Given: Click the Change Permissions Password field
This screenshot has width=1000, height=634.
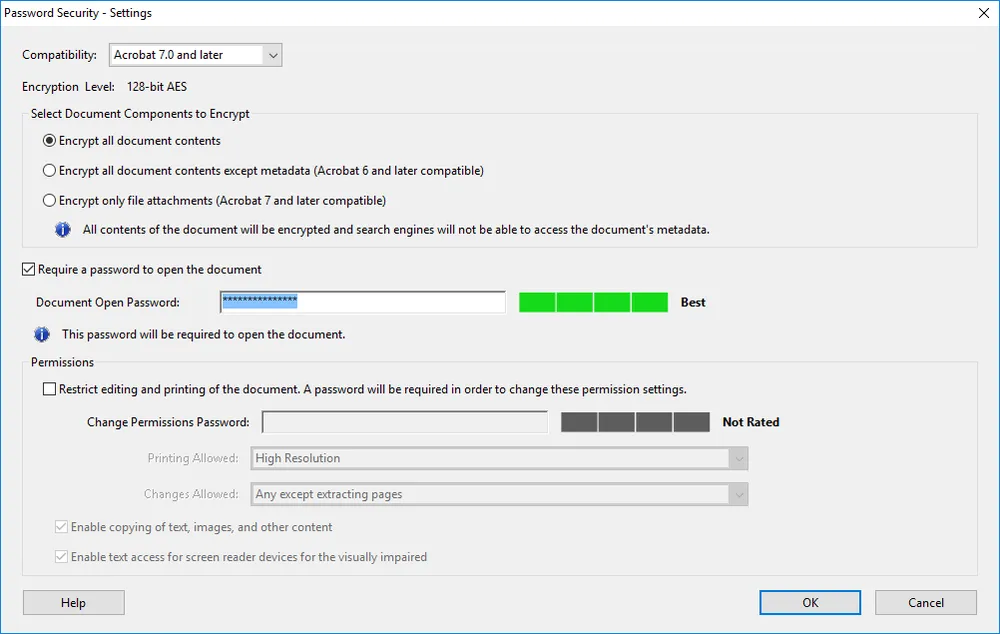Looking at the screenshot, I should 404,423.
